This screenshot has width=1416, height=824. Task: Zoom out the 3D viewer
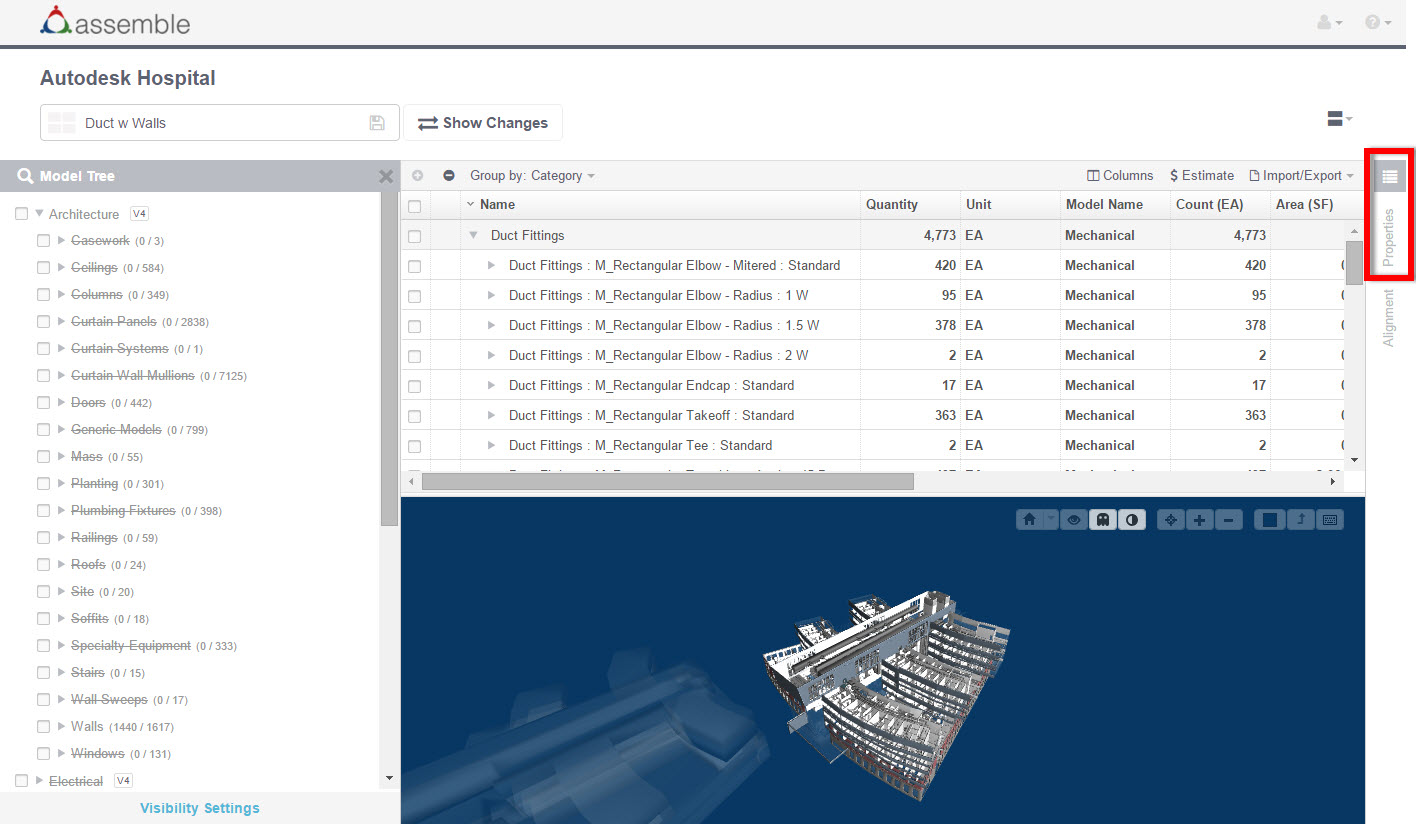pyautogui.click(x=1230, y=520)
